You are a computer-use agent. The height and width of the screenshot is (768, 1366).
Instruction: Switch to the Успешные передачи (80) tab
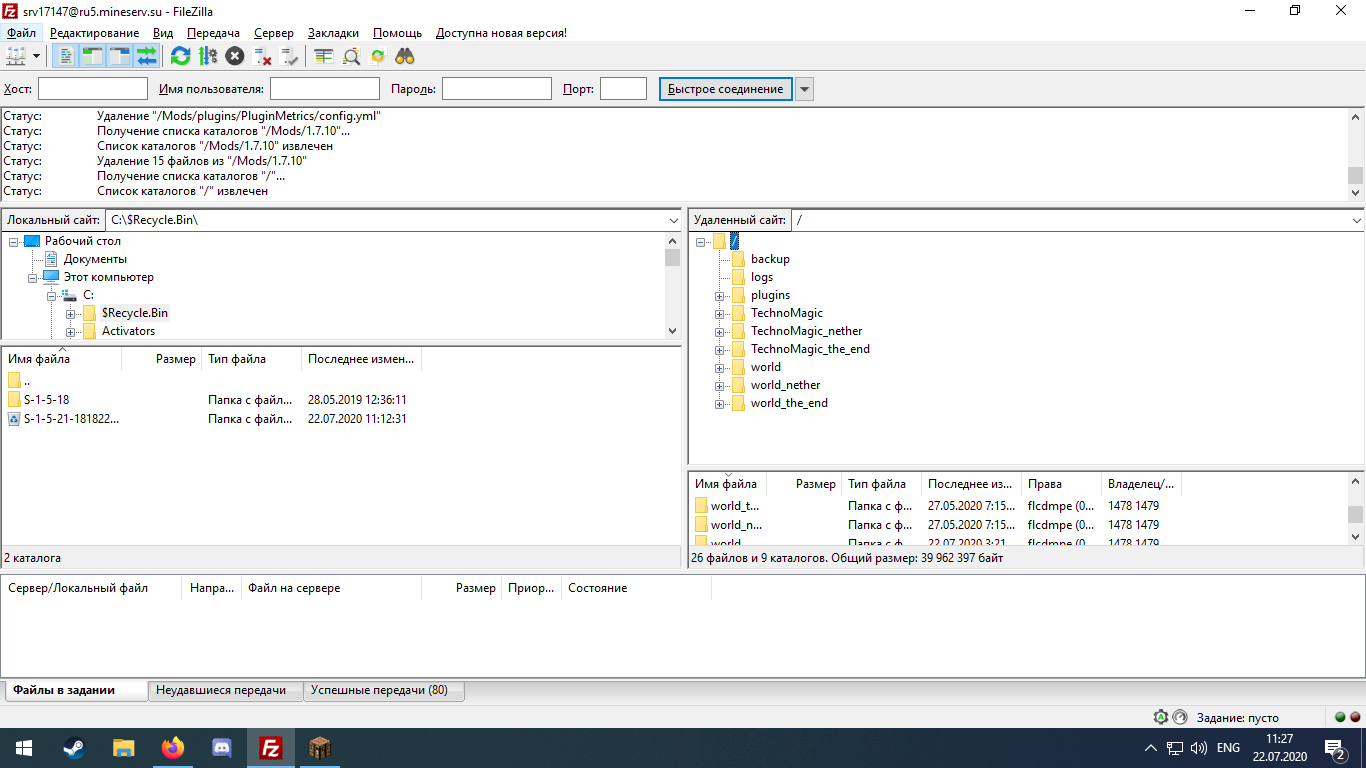click(384, 690)
